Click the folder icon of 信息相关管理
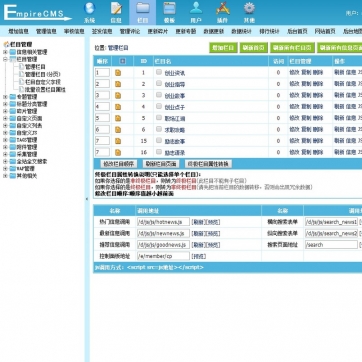362x362 pixels. click(x=13, y=52)
